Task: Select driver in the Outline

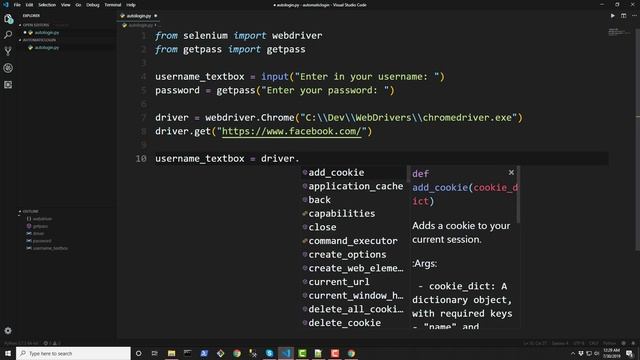Action: 38,233
